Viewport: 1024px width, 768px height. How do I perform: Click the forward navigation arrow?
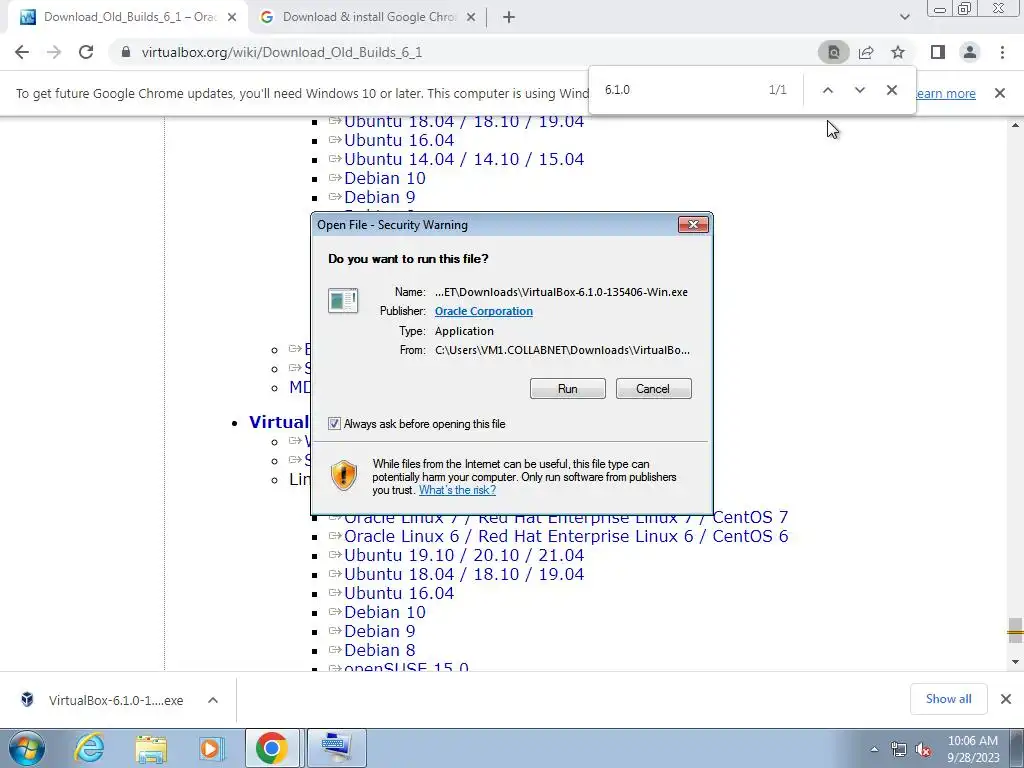[54, 52]
